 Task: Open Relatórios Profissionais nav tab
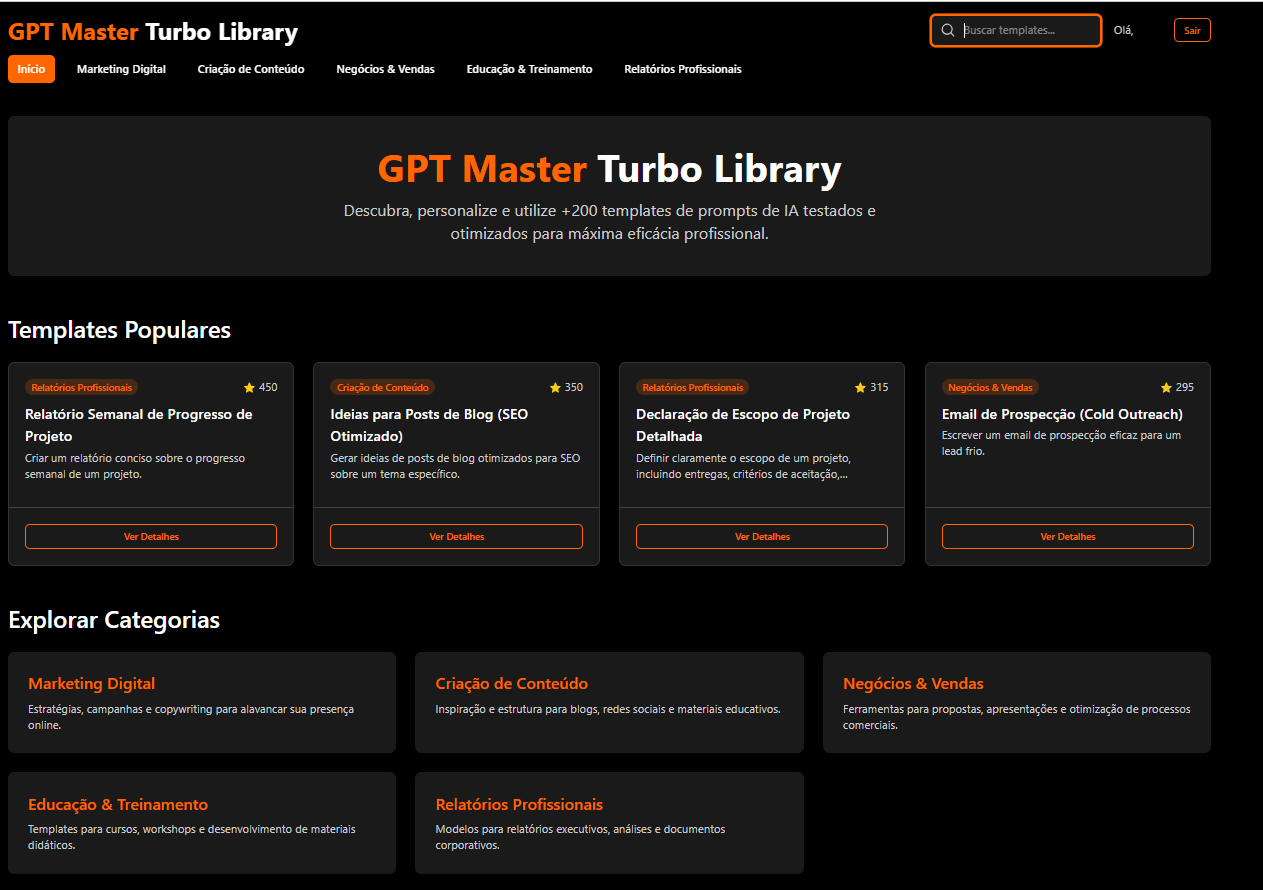[x=683, y=69]
